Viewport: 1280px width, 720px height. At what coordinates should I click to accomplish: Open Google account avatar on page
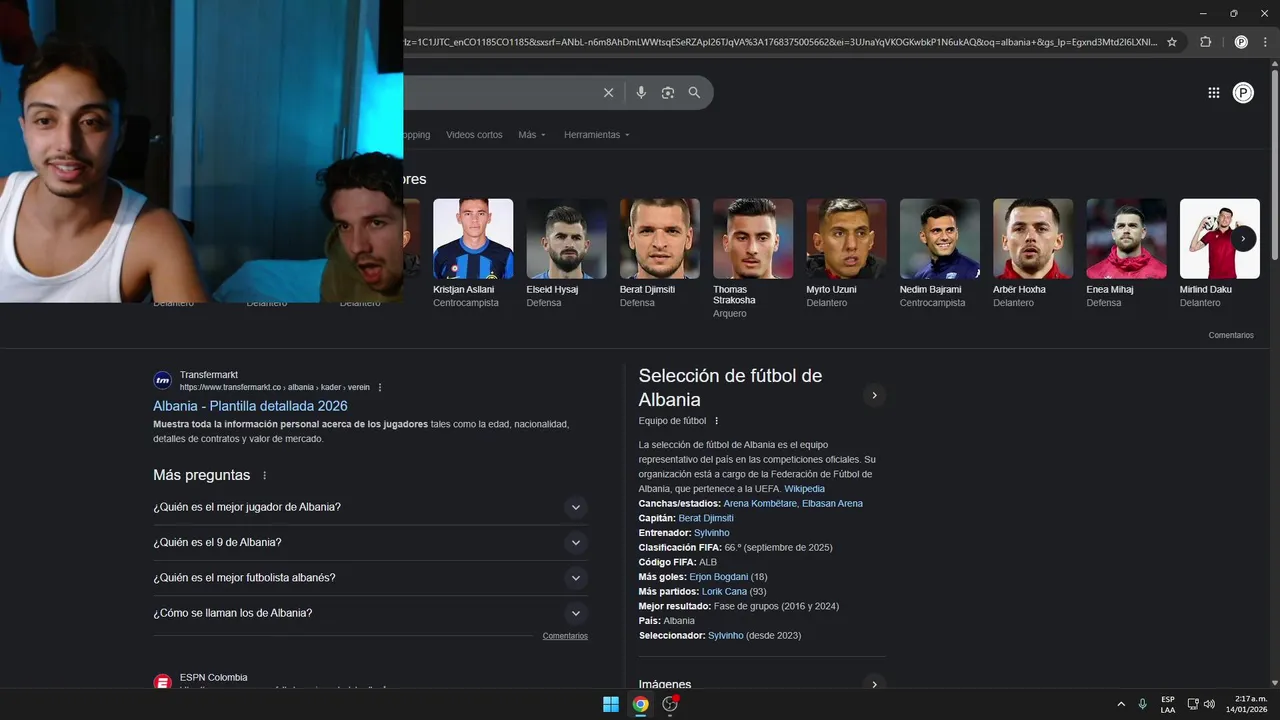1243,93
